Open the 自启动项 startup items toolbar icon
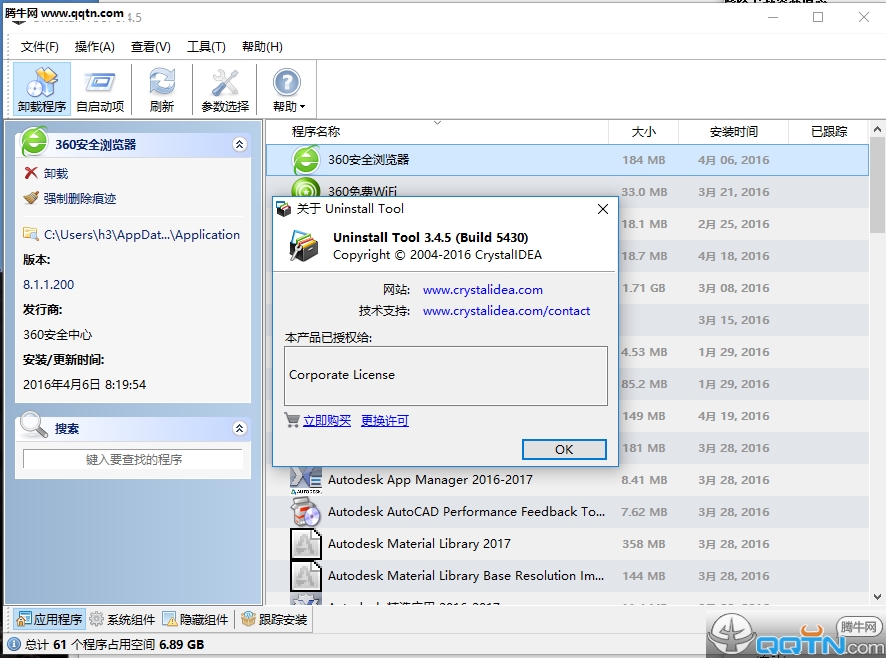 [x=100, y=89]
